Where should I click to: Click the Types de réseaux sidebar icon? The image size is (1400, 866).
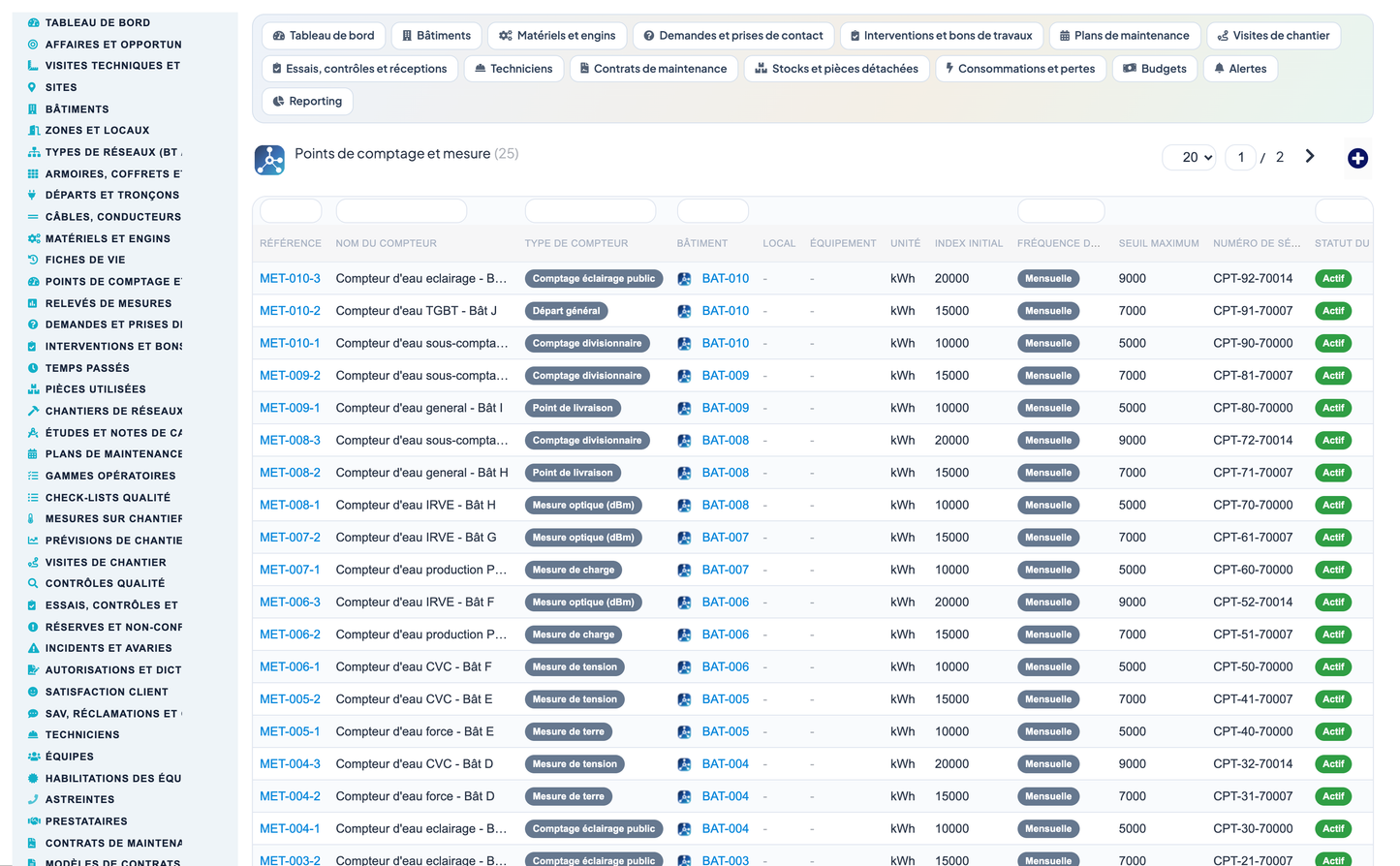point(33,152)
